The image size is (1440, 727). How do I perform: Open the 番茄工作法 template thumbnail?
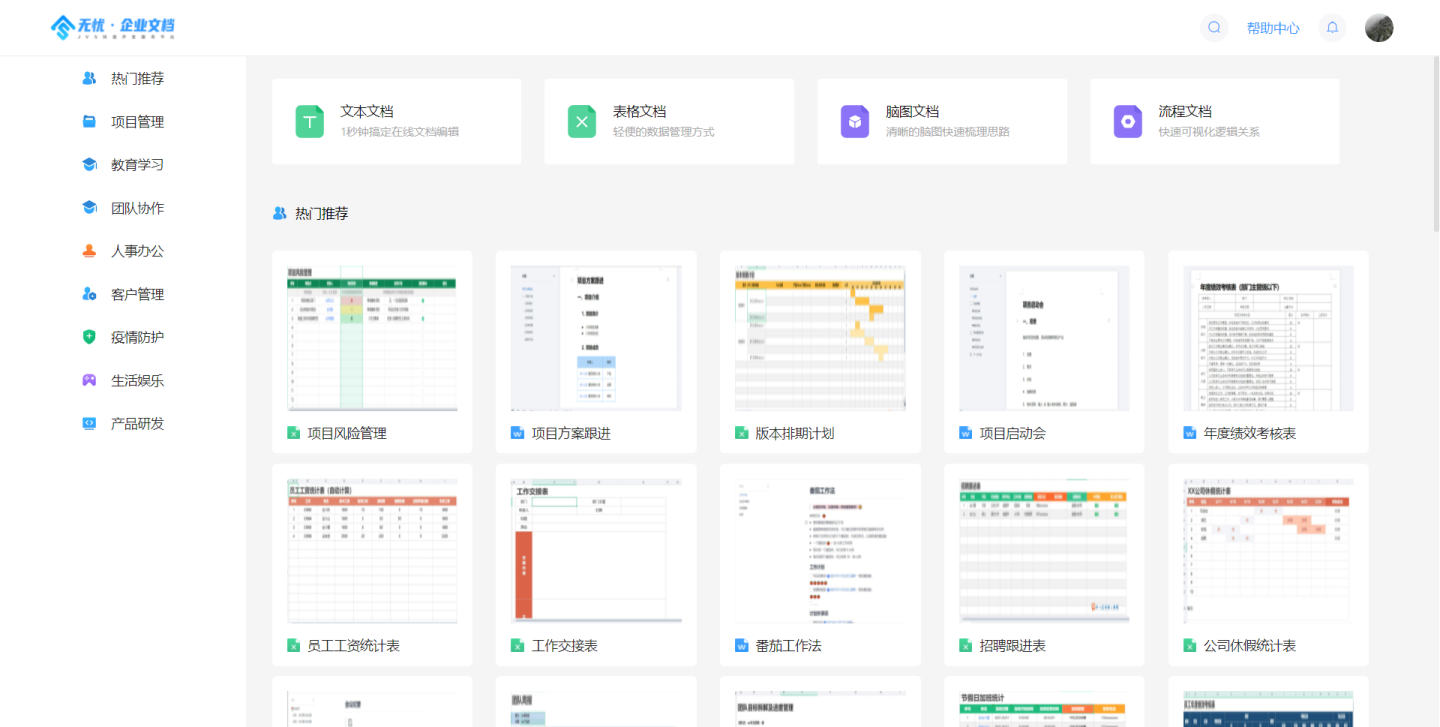click(820, 551)
